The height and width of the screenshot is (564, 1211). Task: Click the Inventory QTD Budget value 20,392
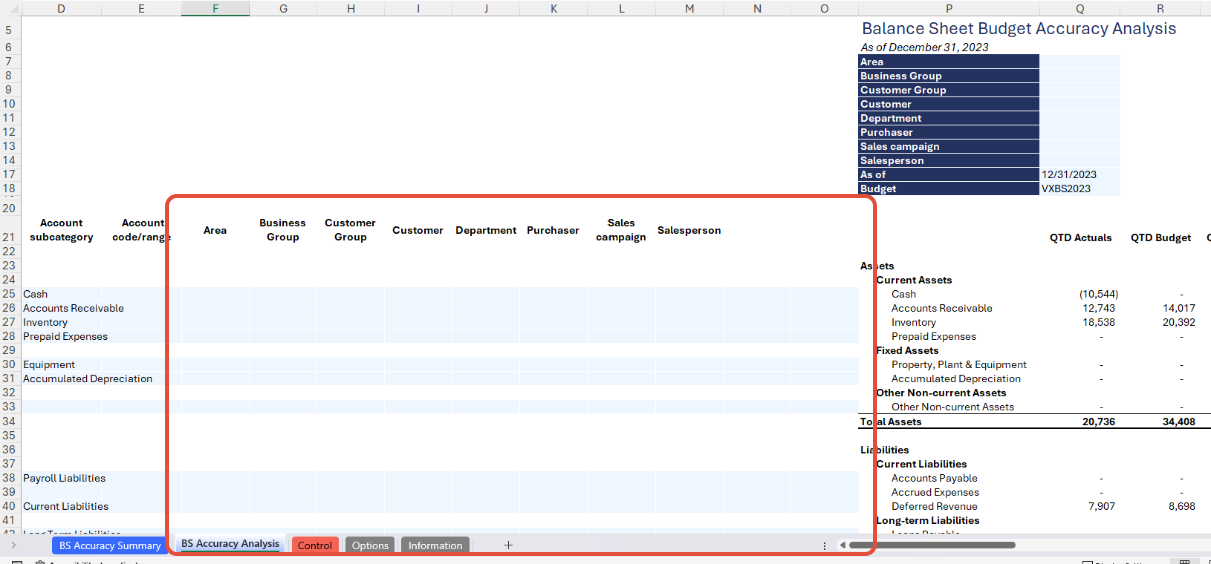pos(1177,322)
